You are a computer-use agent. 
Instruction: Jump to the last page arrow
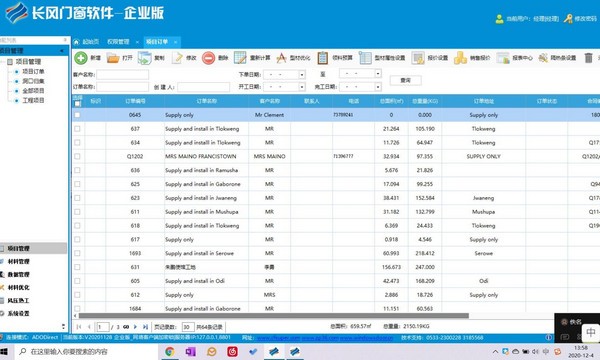click(145, 327)
